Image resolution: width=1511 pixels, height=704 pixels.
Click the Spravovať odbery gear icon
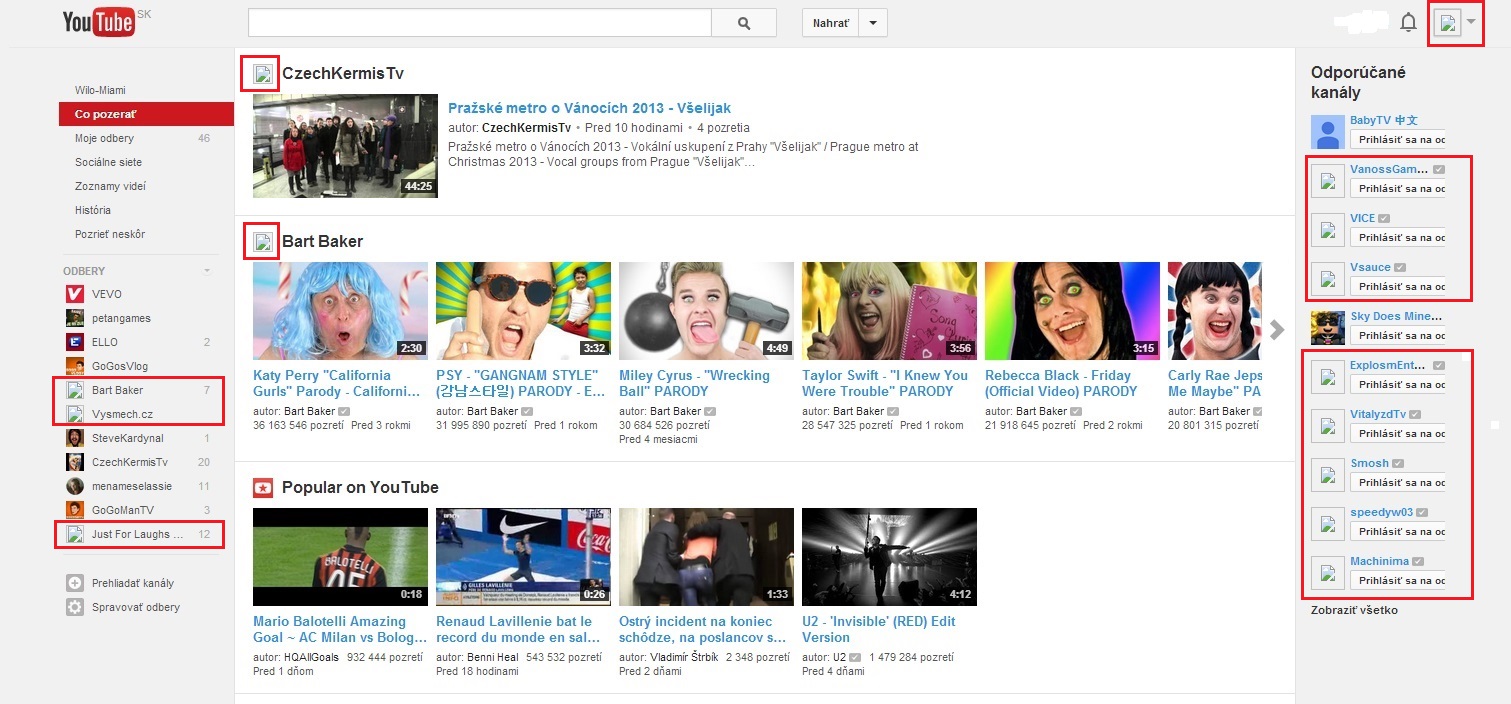tap(74, 607)
